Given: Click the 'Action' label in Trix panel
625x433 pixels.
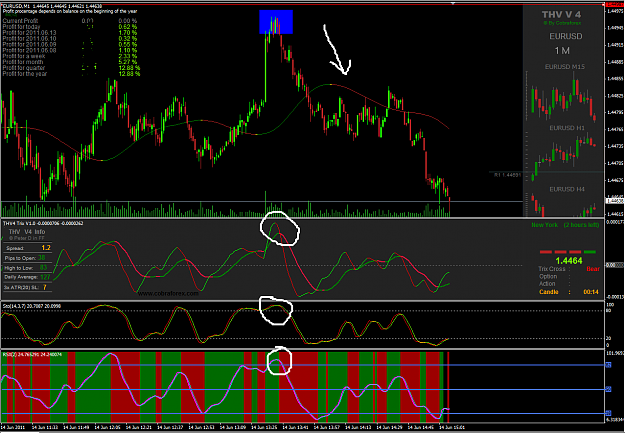Looking at the screenshot, I should (547, 284).
